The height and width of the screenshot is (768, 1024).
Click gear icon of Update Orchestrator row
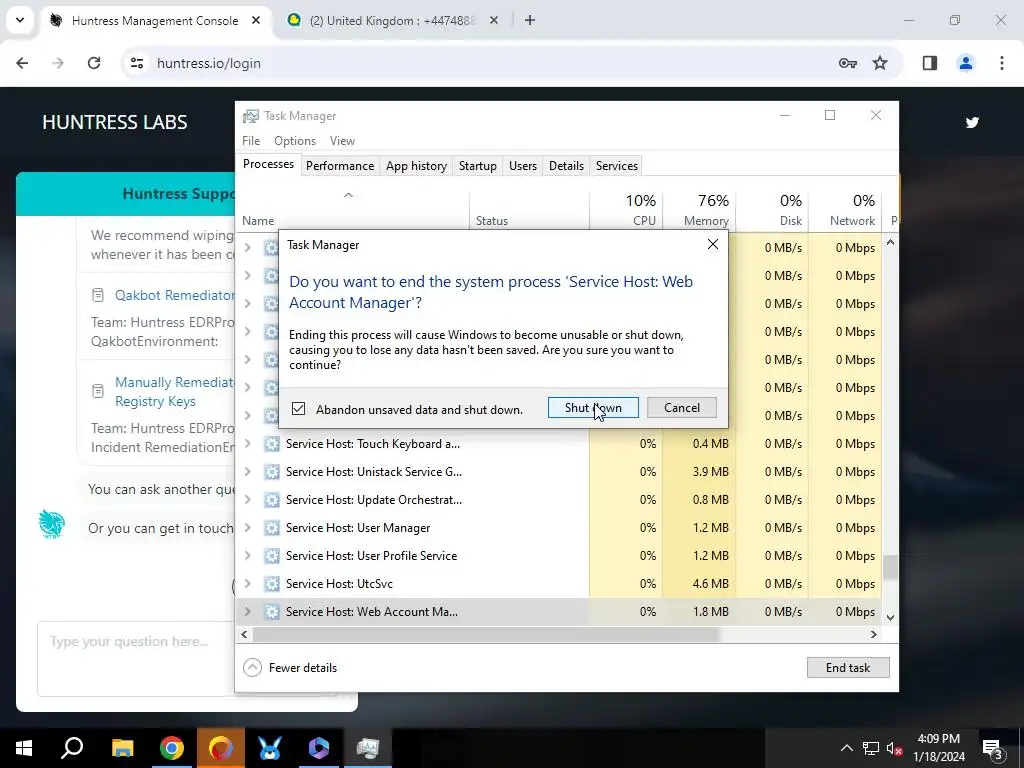tap(272, 500)
